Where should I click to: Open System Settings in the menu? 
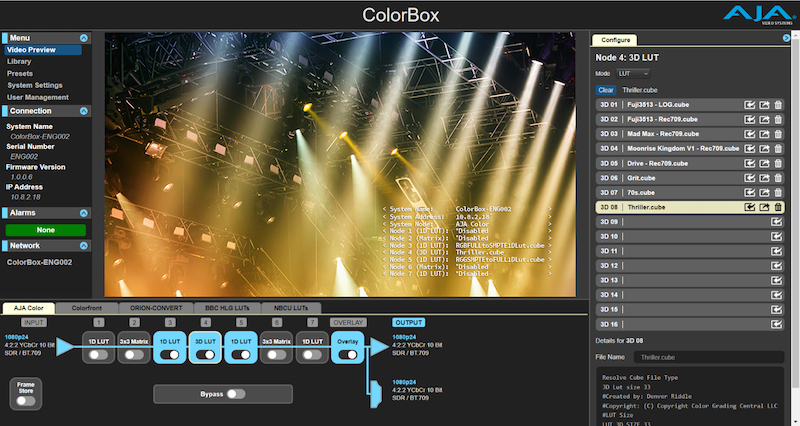(35, 85)
